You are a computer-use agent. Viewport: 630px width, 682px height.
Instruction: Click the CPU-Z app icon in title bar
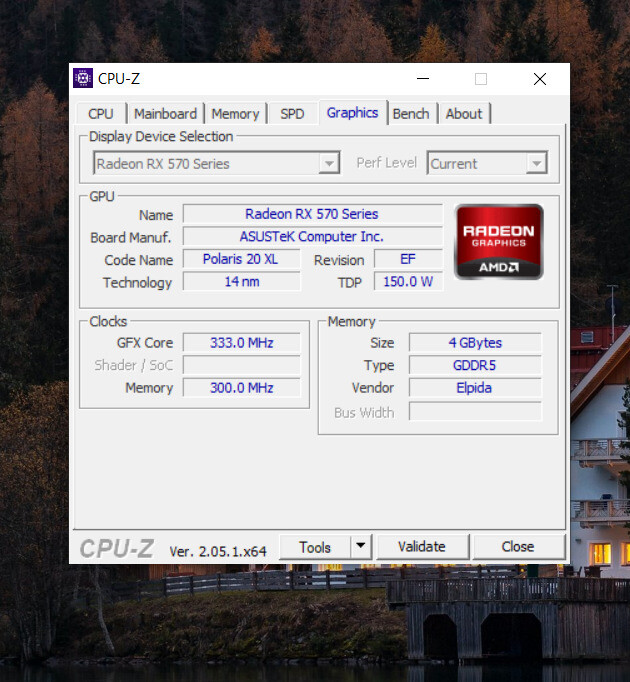click(x=83, y=78)
